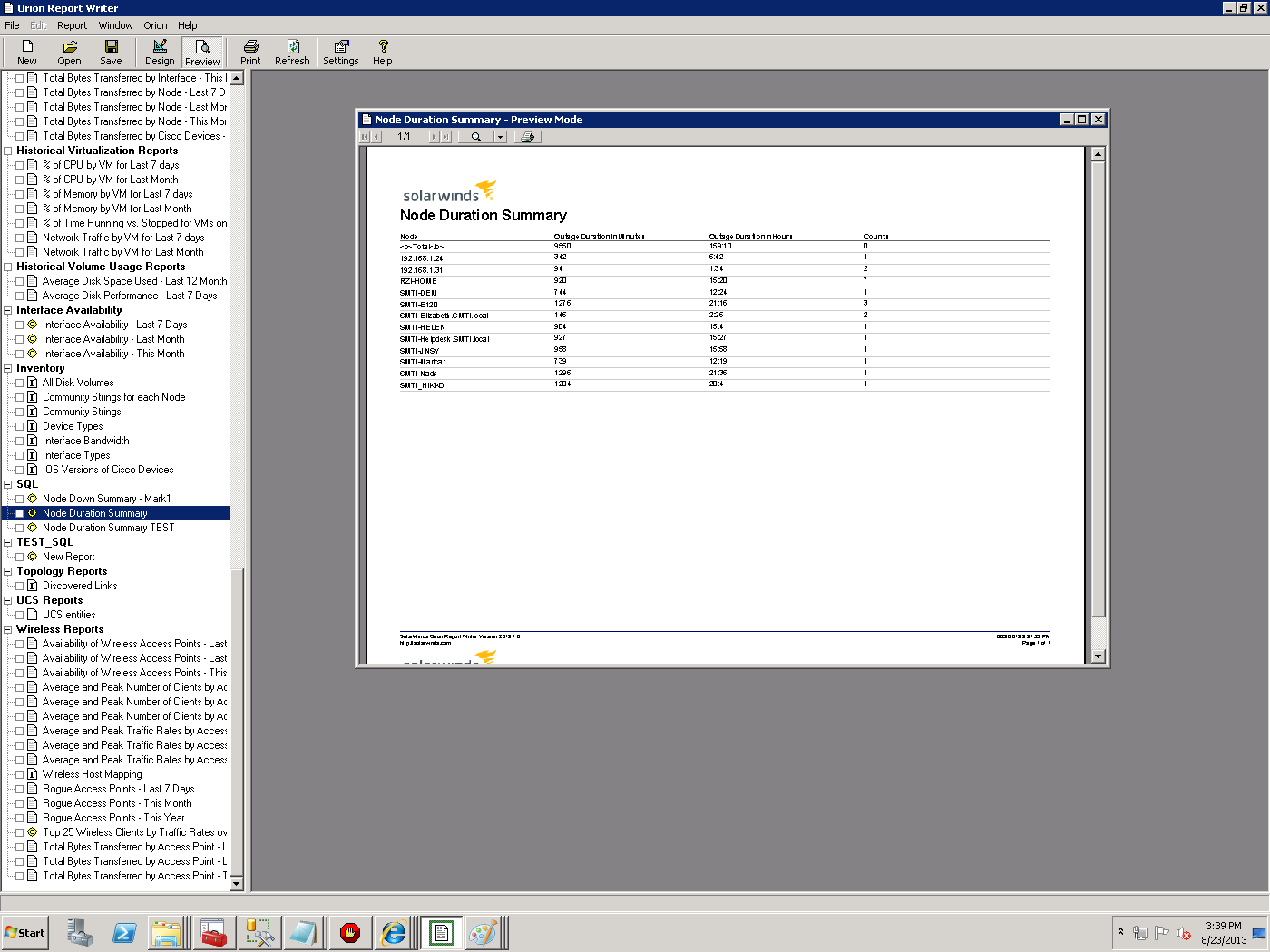
Task: Select Interface Availability - Last Month report
Action: (x=113, y=339)
